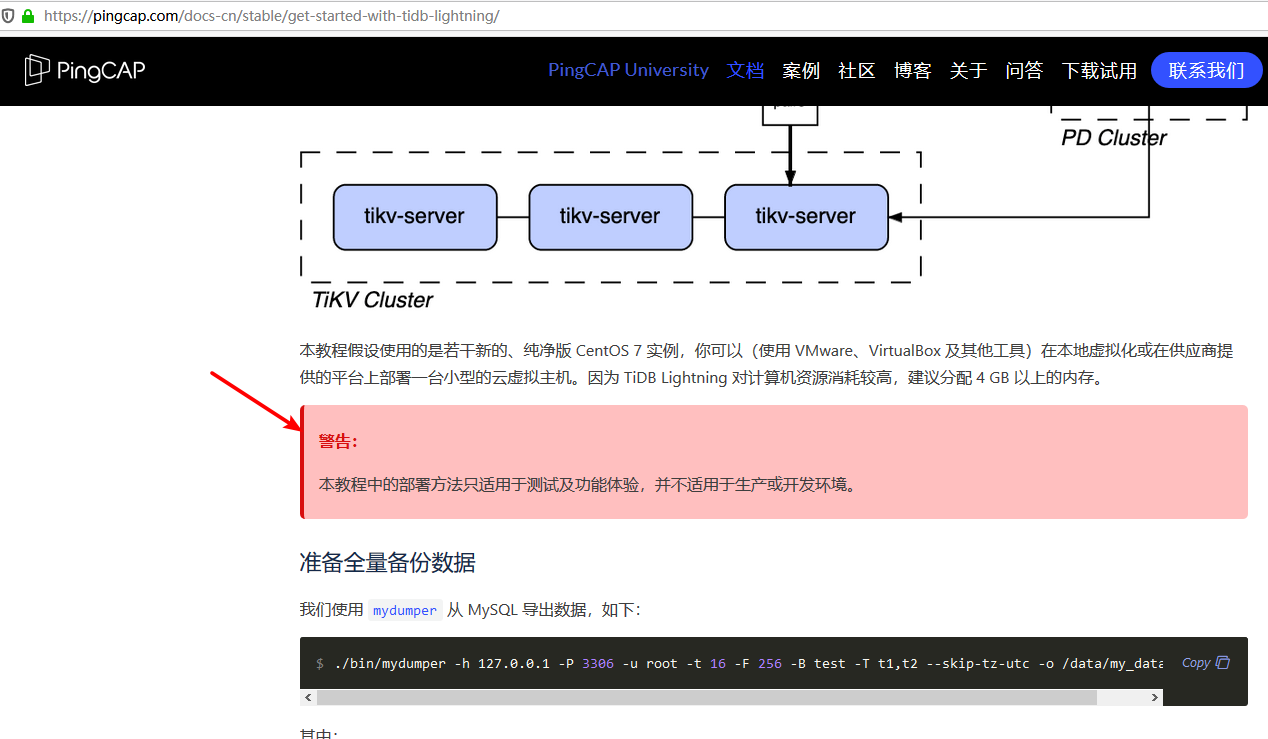This screenshot has height=739, width=1268.
Task: Click warning text 本教程中的部署方法只适用于测试
Action: click(x=588, y=485)
